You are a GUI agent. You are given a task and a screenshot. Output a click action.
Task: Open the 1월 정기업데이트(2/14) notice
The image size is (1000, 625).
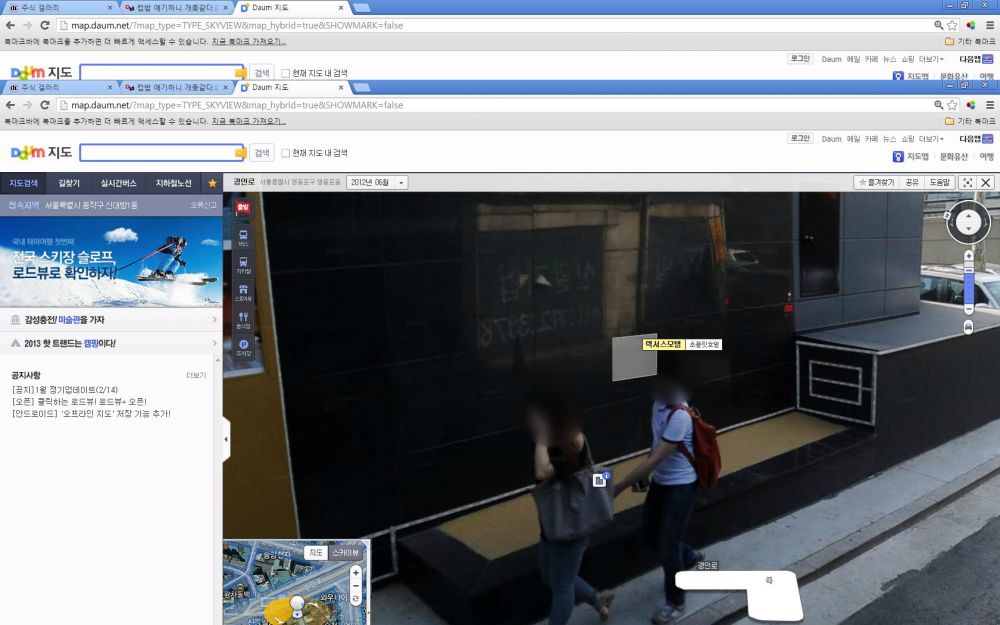point(65,390)
